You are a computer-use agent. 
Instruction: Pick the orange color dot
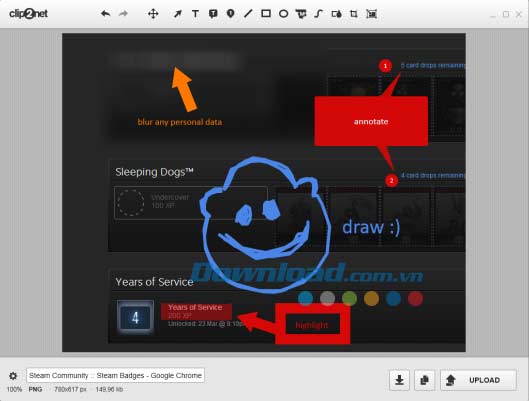tap(371, 298)
